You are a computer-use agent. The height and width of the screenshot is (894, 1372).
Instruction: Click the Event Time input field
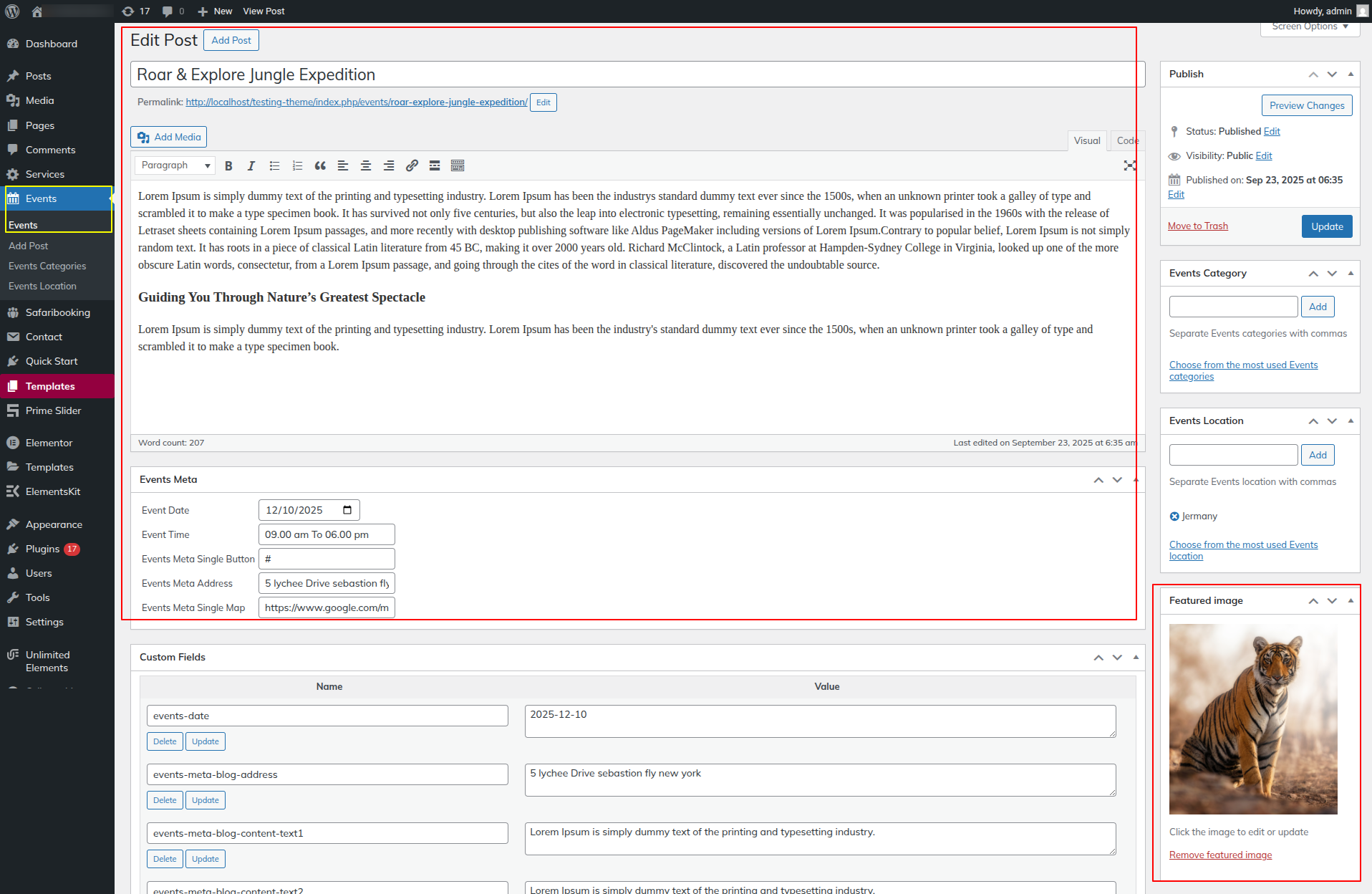[327, 534]
